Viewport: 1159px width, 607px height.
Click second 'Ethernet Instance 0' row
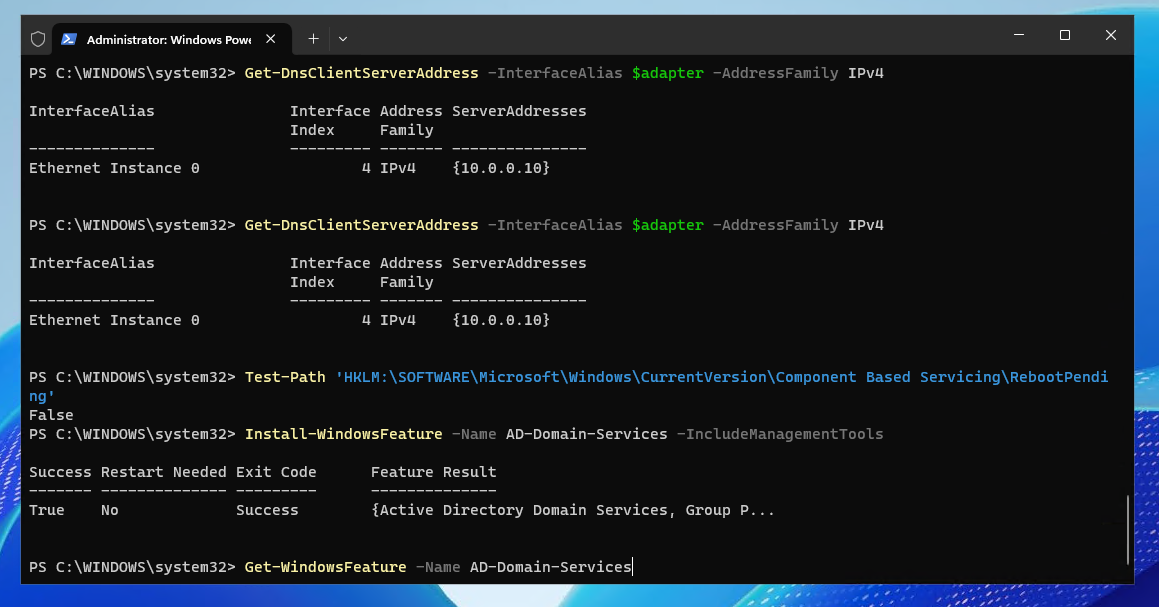coord(114,320)
